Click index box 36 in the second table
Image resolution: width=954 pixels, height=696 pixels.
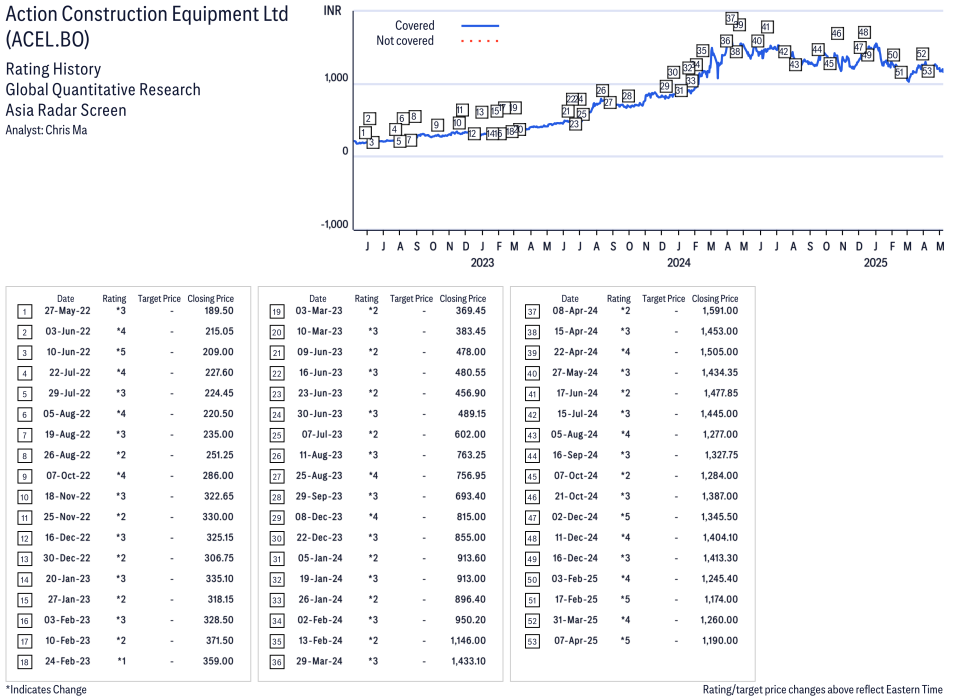pos(277,663)
